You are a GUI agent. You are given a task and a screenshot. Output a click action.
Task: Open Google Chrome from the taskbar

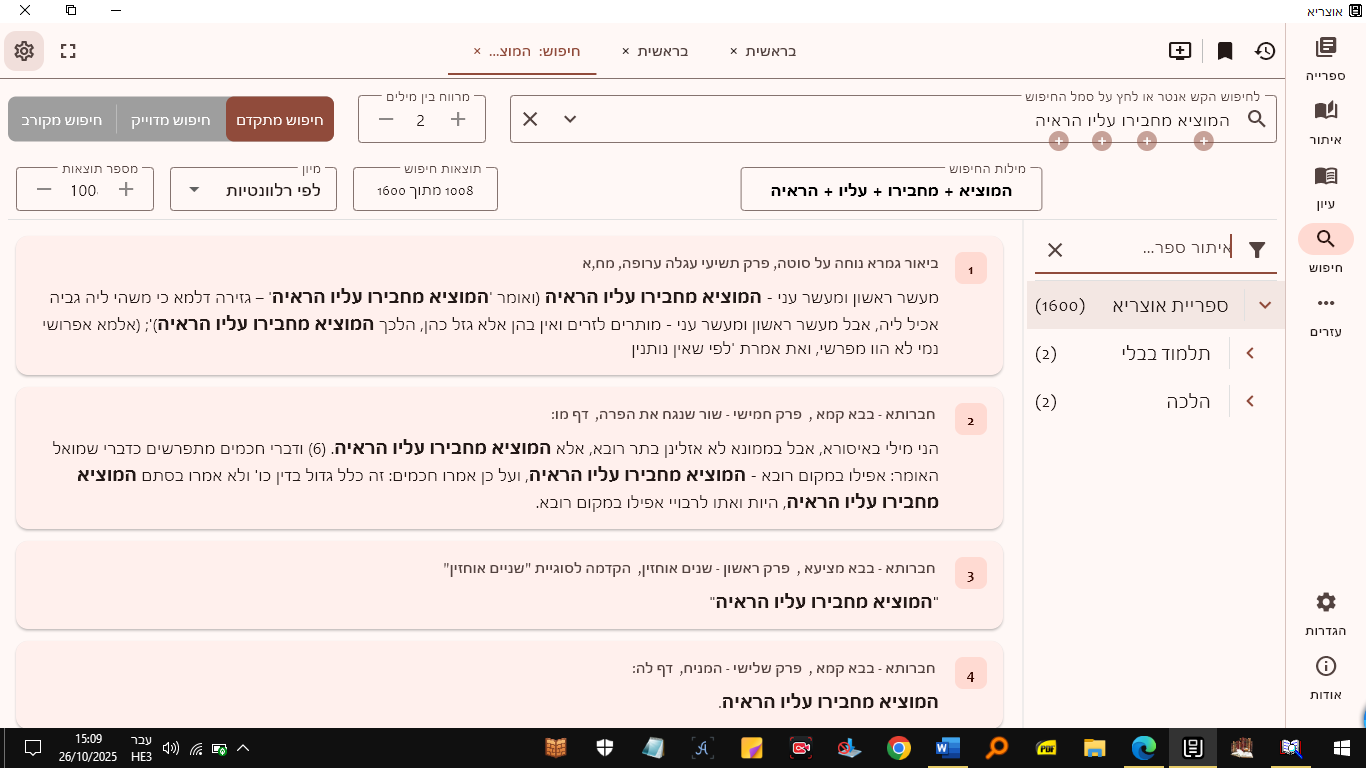point(898,748)
